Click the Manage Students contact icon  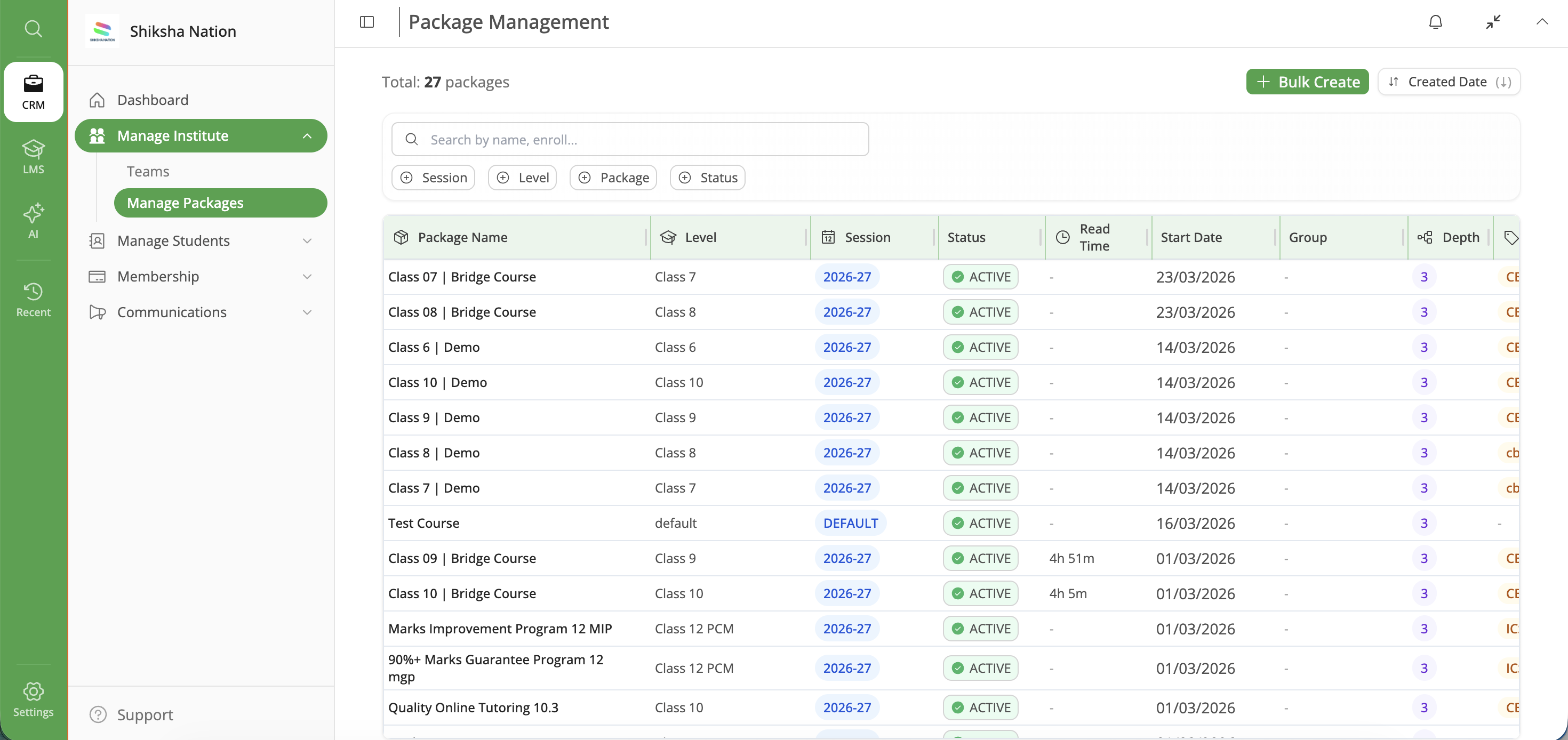pyautogui.click(x=97, y=240)
